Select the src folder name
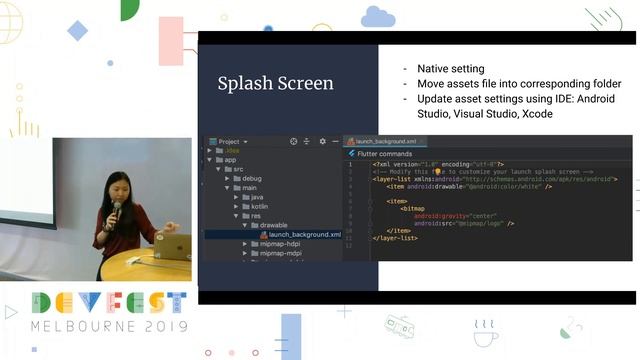The height and width of the screenshot is (360, 640). [238, 169]
